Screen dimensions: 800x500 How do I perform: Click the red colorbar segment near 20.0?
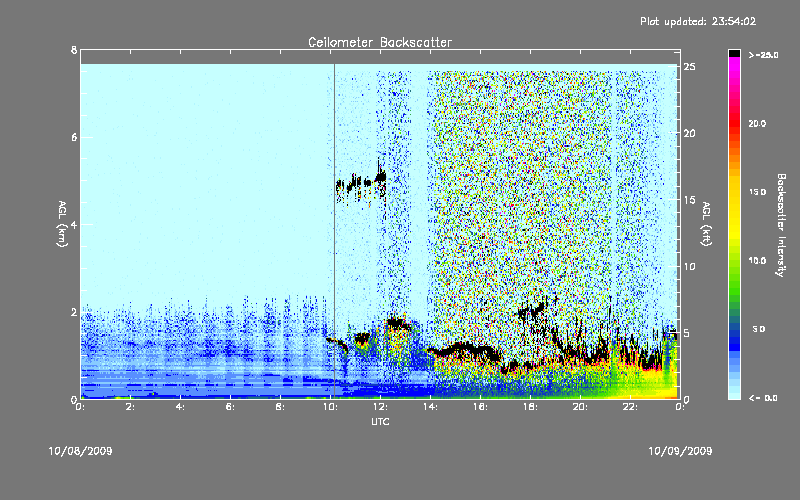734,123
